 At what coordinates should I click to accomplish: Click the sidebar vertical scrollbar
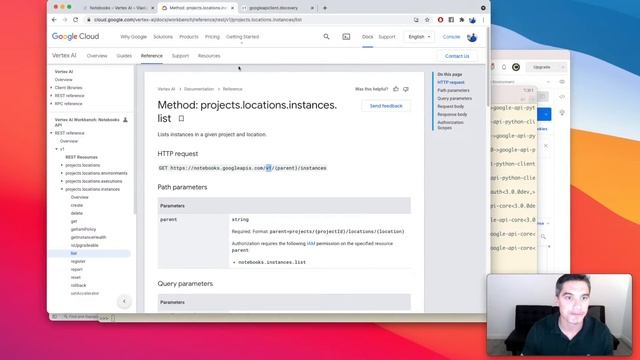tap(135, 139)
